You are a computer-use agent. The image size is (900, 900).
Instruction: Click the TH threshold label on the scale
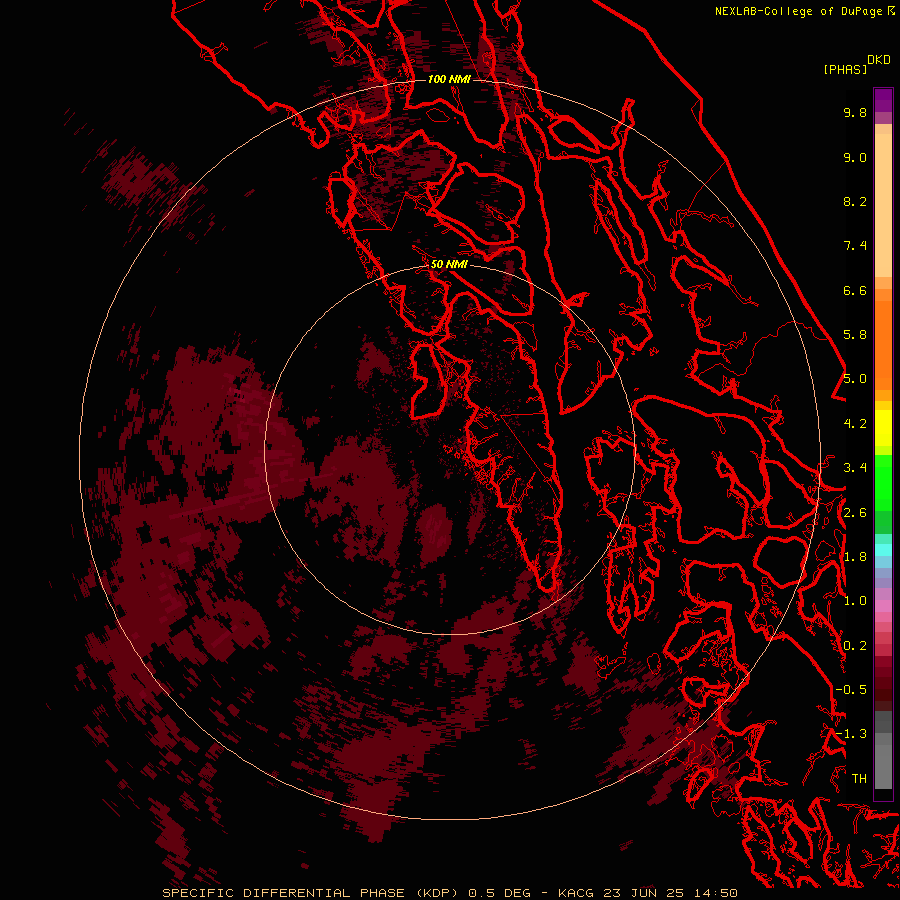[x=859, y=779]
